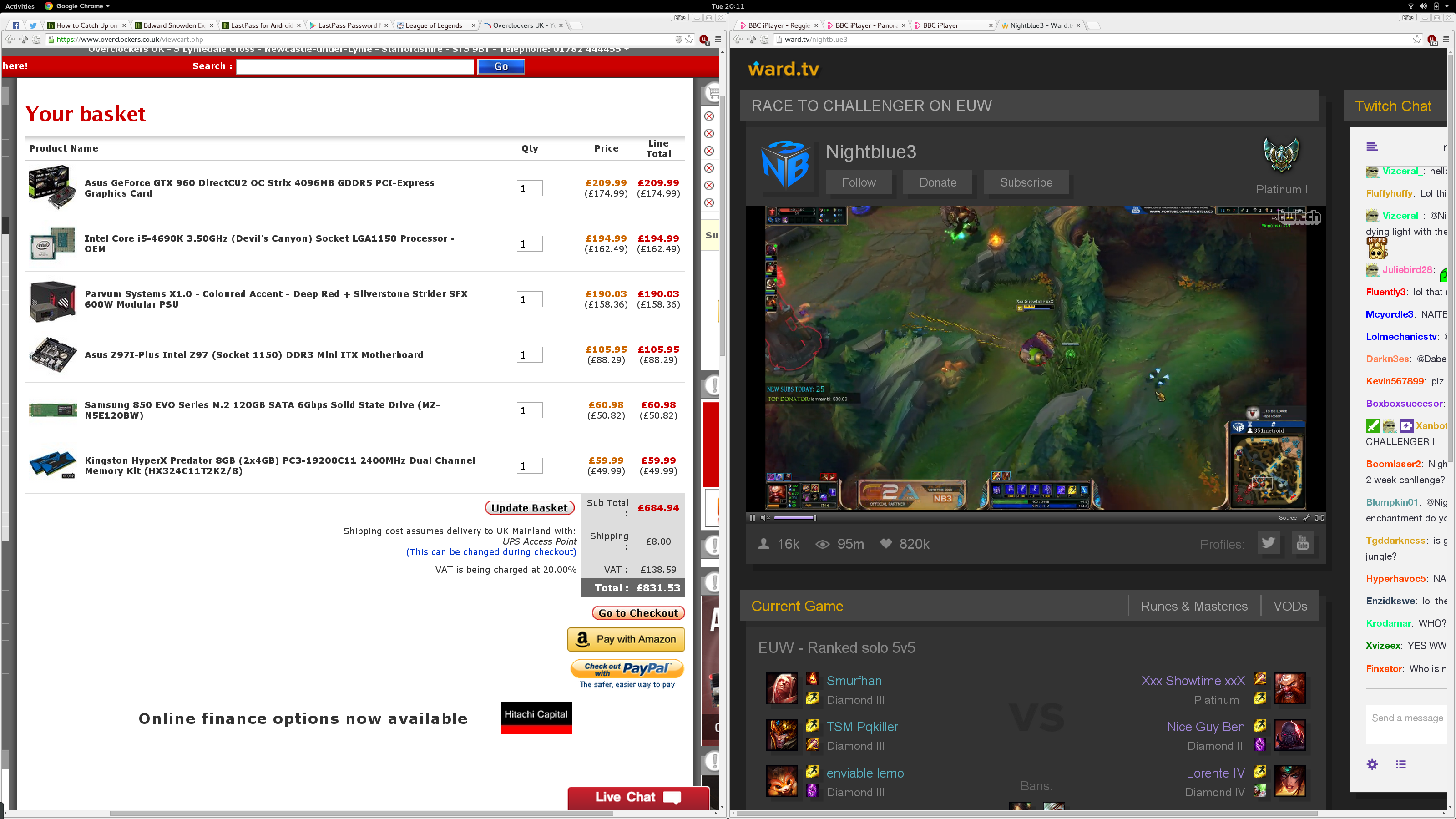Click the Donate button
This screenshot has height=819, width=1456.
pyautogui.click(x=938, y=182)
